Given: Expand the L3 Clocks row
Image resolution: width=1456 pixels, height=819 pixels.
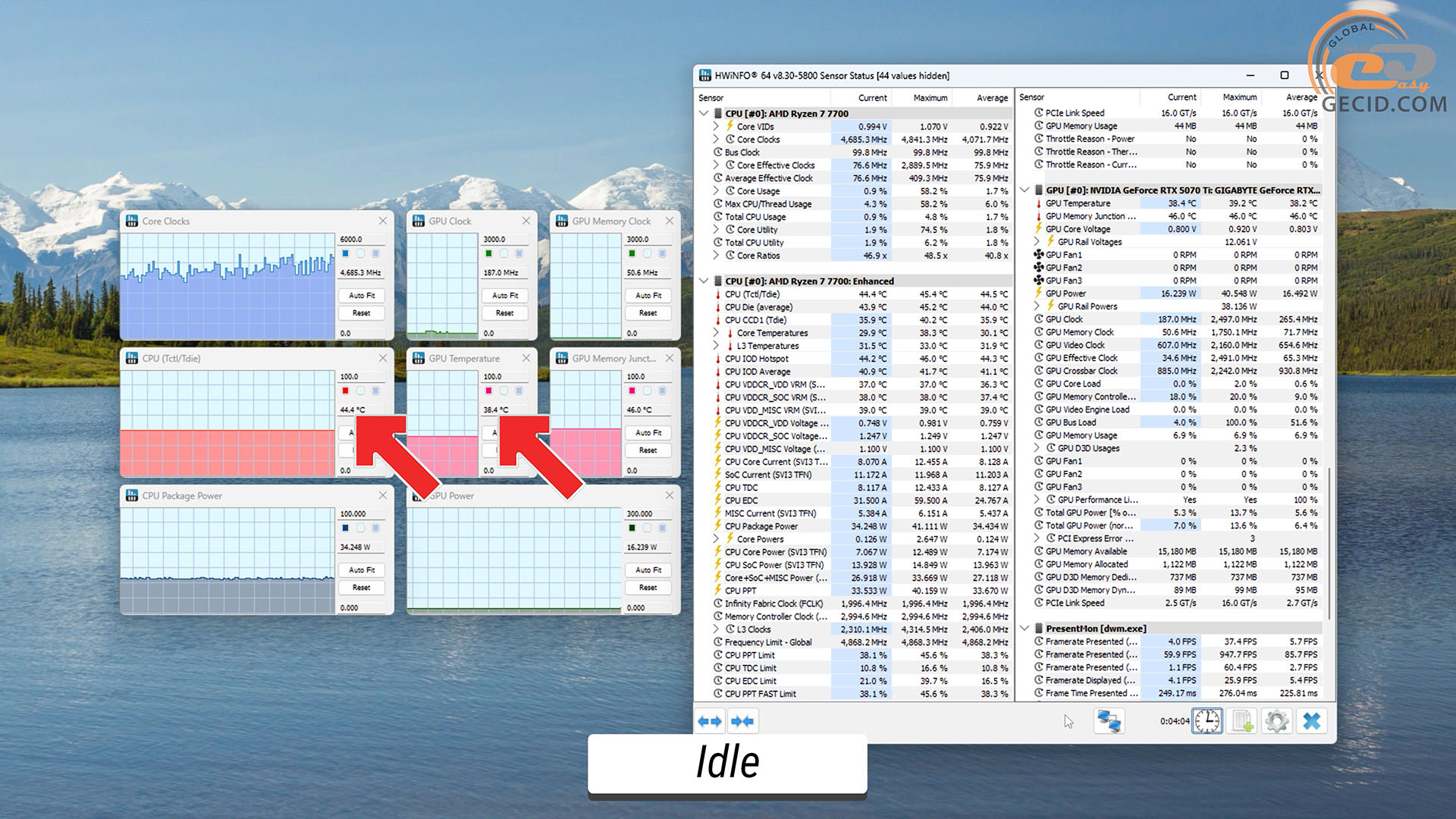Looking at the screenshot, I should [716, 629].
